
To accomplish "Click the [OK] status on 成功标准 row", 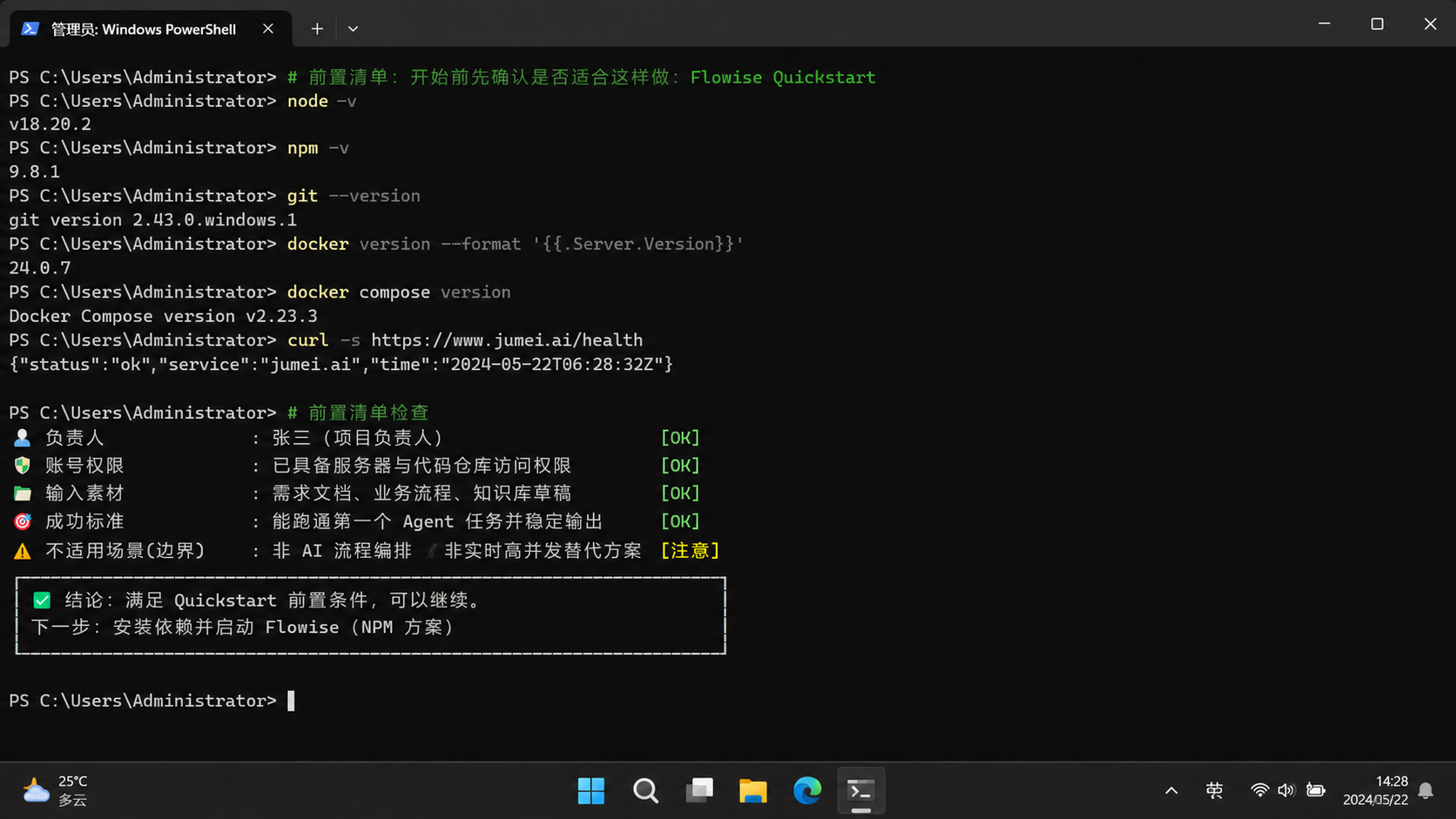I will tap(680, 521).
